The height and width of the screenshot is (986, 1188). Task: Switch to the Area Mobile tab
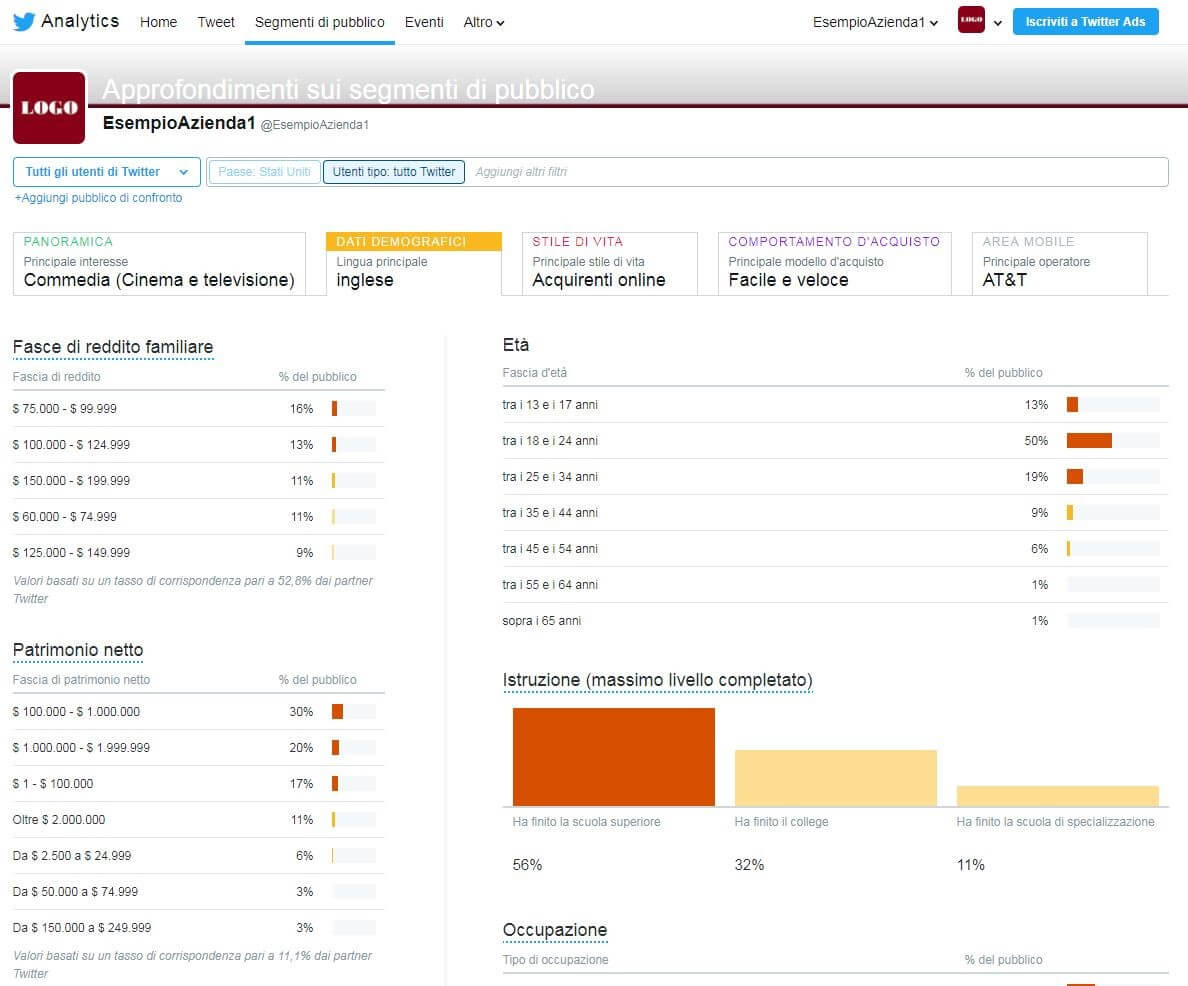click(x=1059, y=264)
